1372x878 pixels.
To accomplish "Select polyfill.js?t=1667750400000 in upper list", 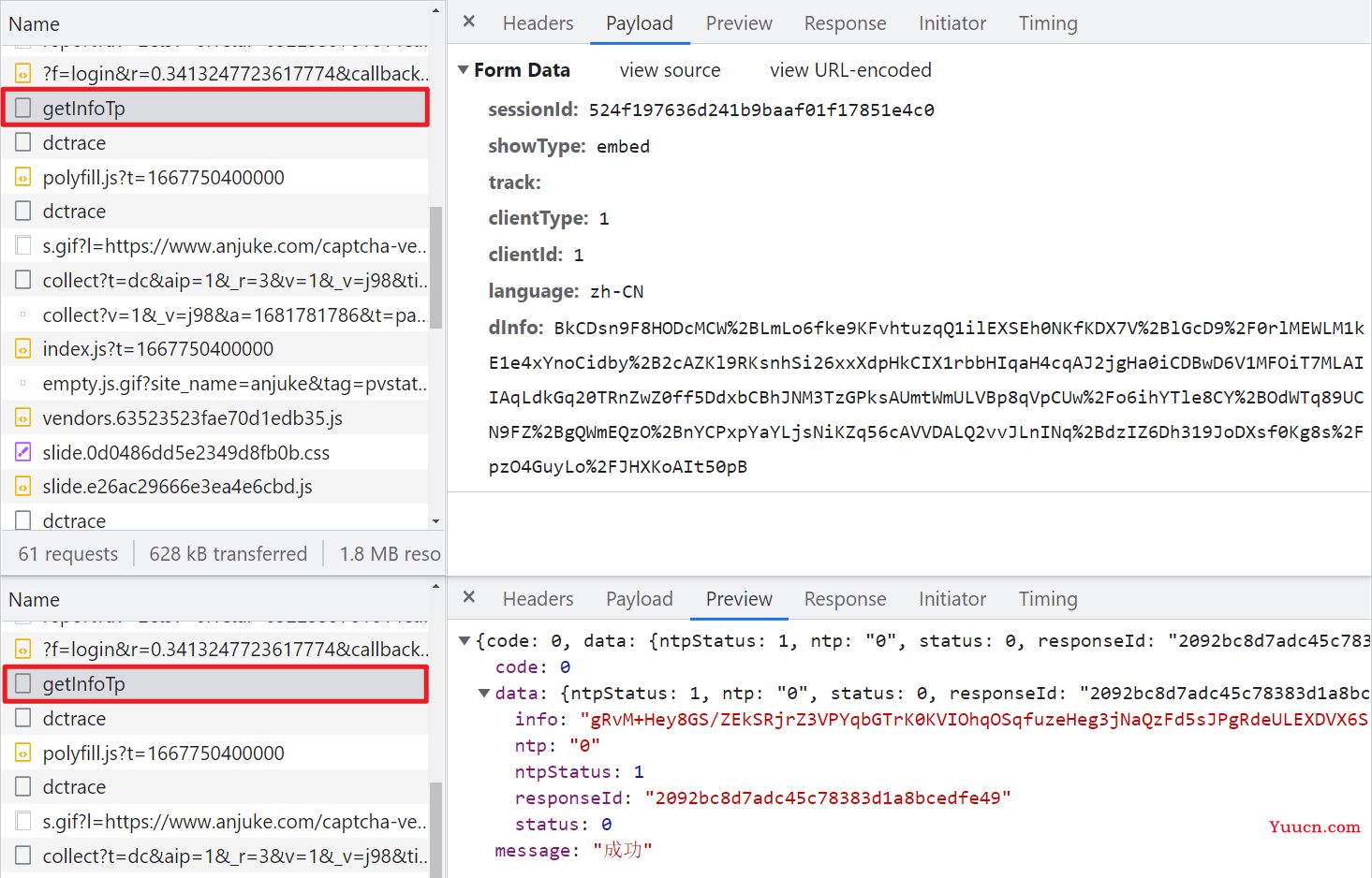I will [214, 177].
